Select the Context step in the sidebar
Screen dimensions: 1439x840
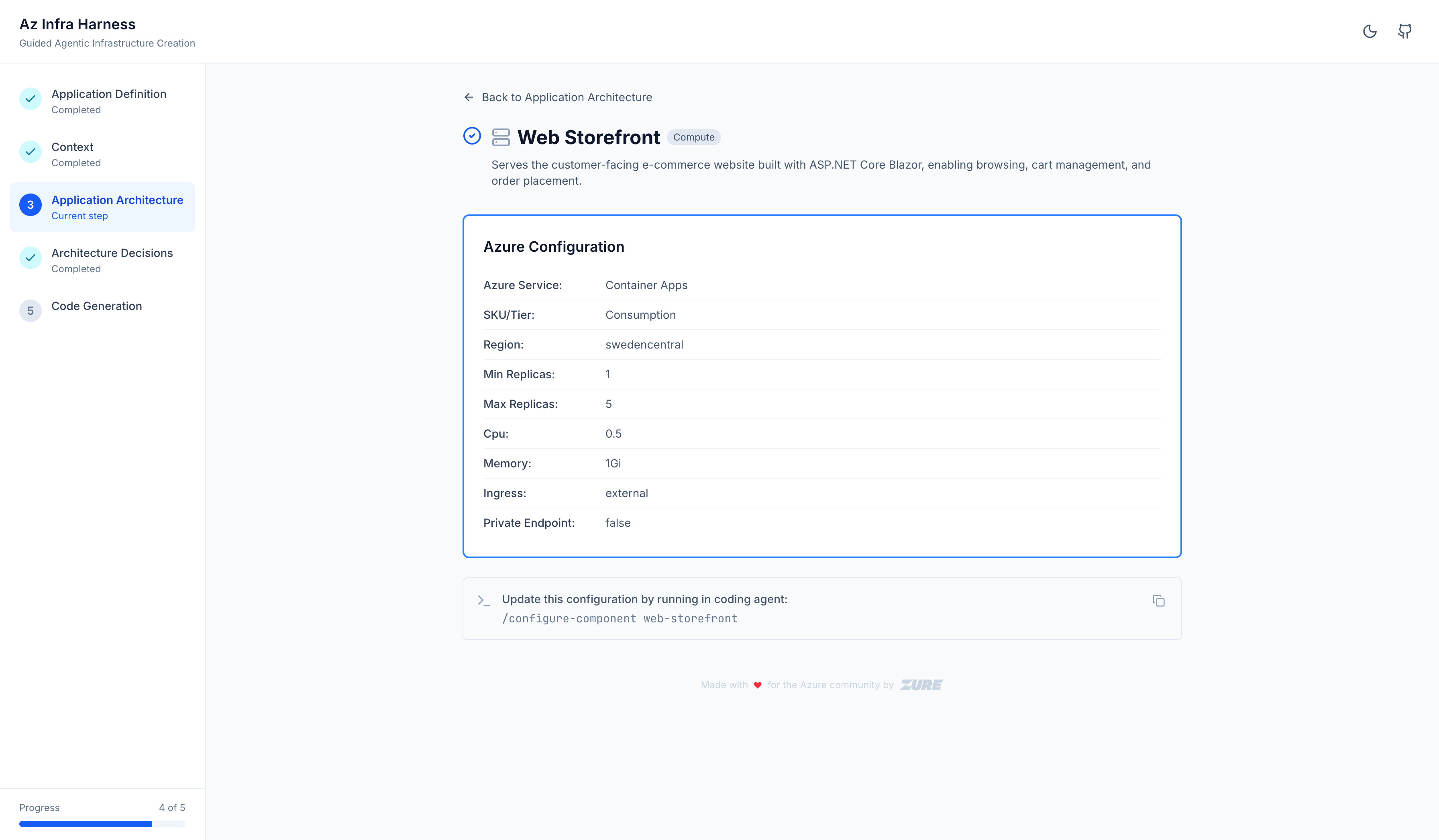(72, 147)
